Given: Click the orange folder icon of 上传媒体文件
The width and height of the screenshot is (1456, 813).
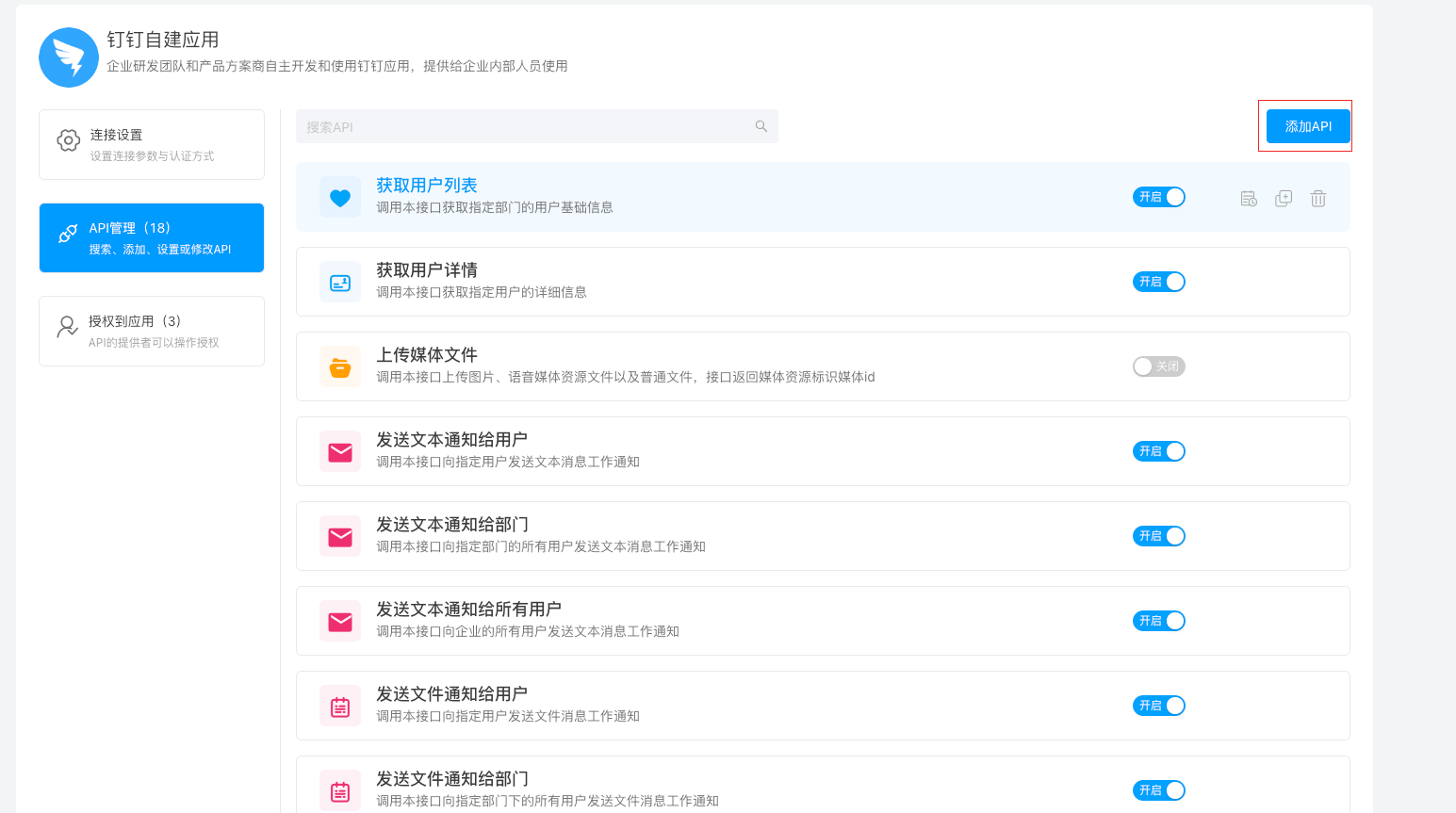Looking at the screenshot, I should pyautogui.click(x=340, y=367).
